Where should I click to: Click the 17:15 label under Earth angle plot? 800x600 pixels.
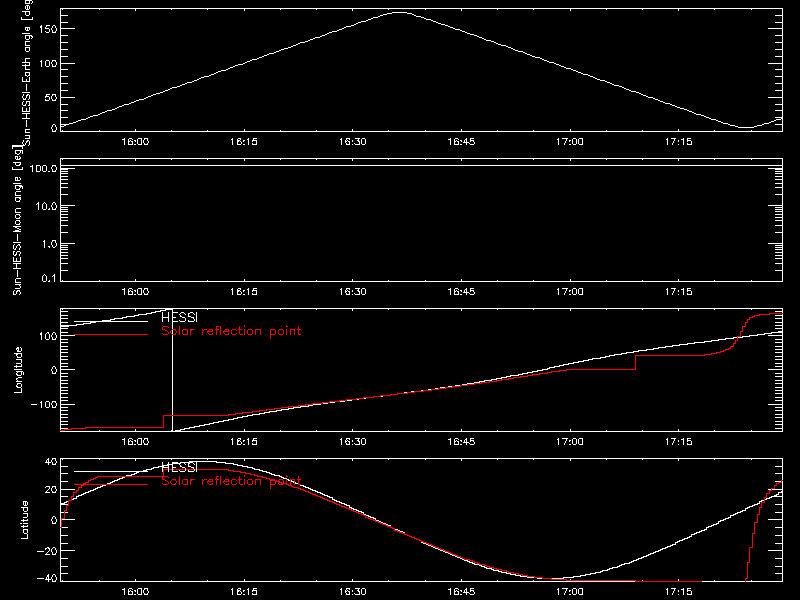click(679, 142)
